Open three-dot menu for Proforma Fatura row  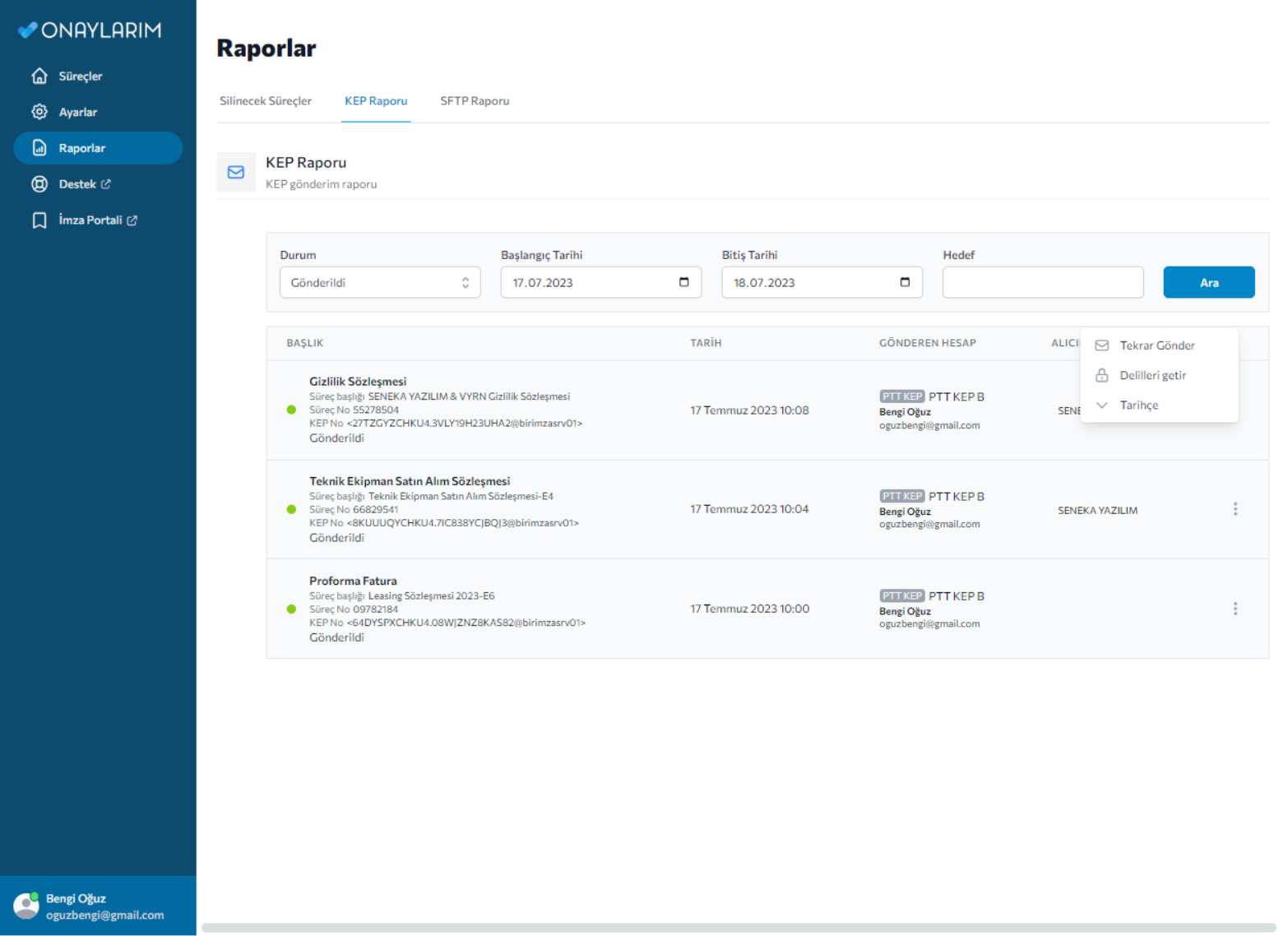pos(1235,609)
